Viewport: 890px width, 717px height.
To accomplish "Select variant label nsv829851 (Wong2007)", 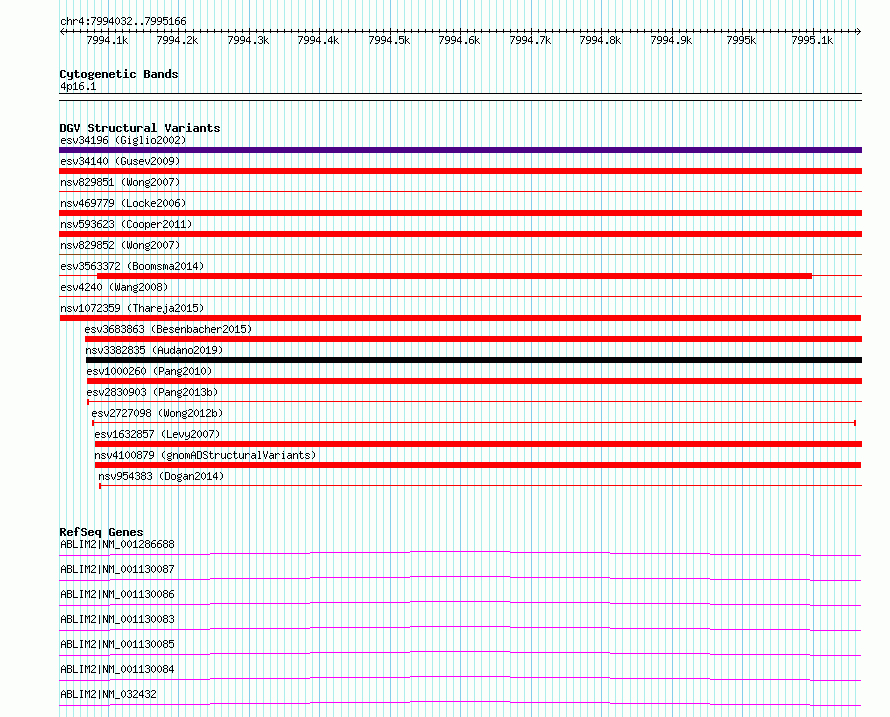I will tap(120, 182).
